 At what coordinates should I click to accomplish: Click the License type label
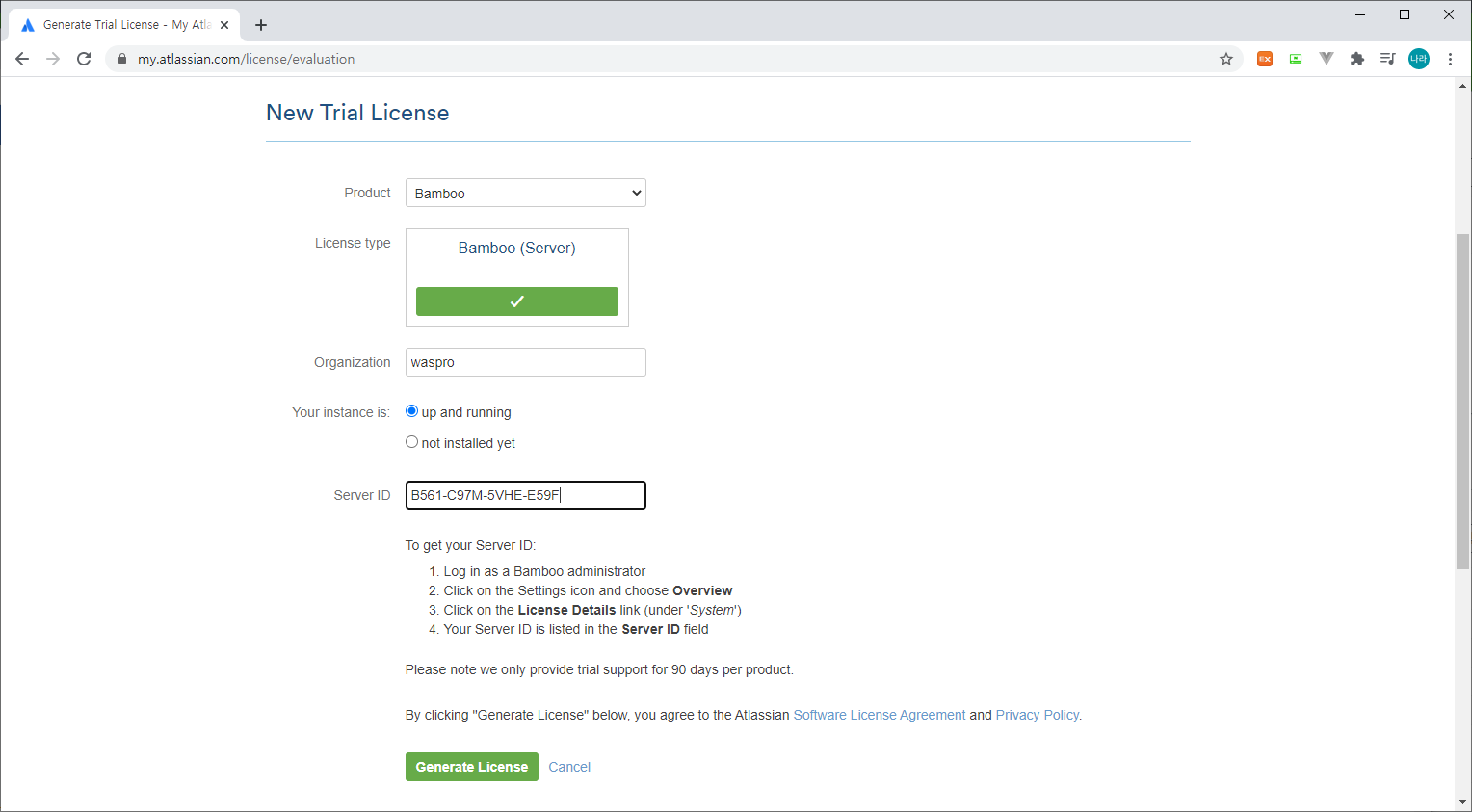[353, 243]
